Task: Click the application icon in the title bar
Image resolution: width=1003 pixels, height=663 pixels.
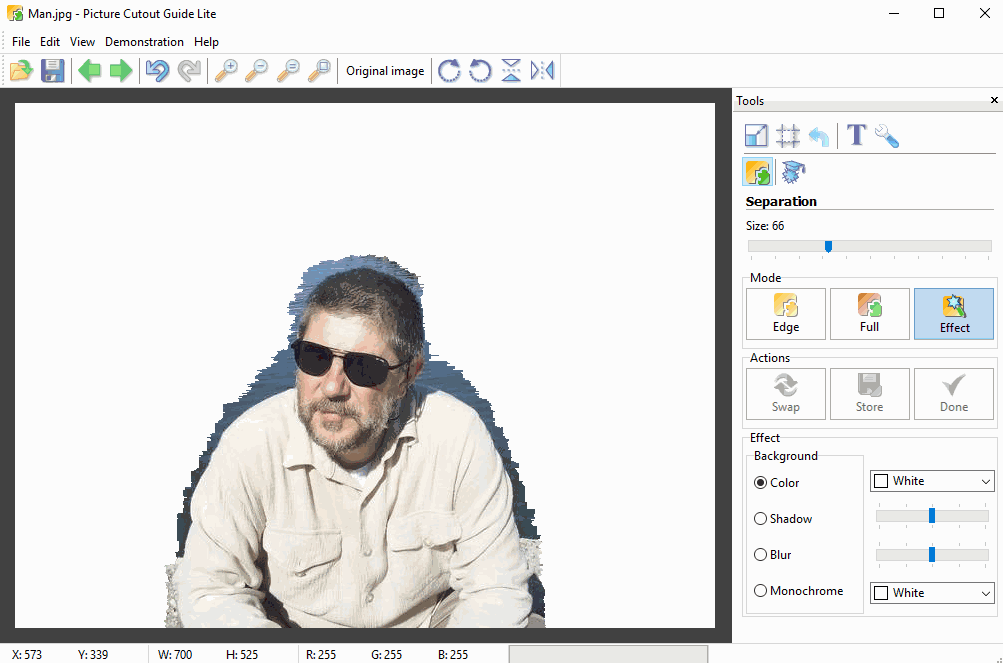Action: tap(14, 13)
